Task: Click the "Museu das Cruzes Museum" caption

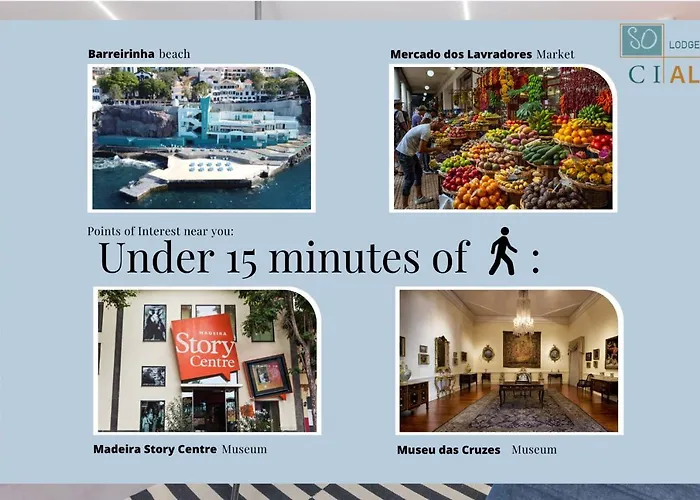Action: point(476,450)
